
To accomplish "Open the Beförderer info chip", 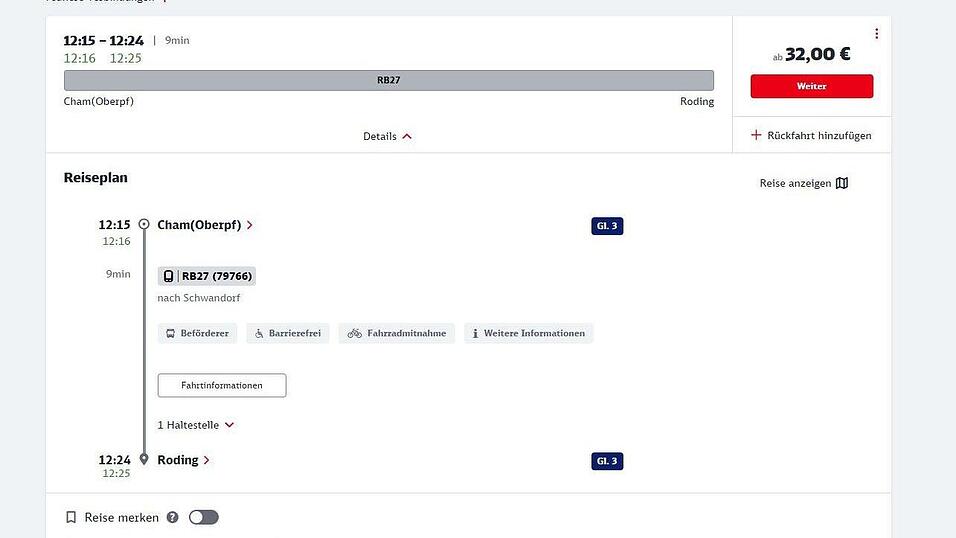I will click(x=197, y=333).
